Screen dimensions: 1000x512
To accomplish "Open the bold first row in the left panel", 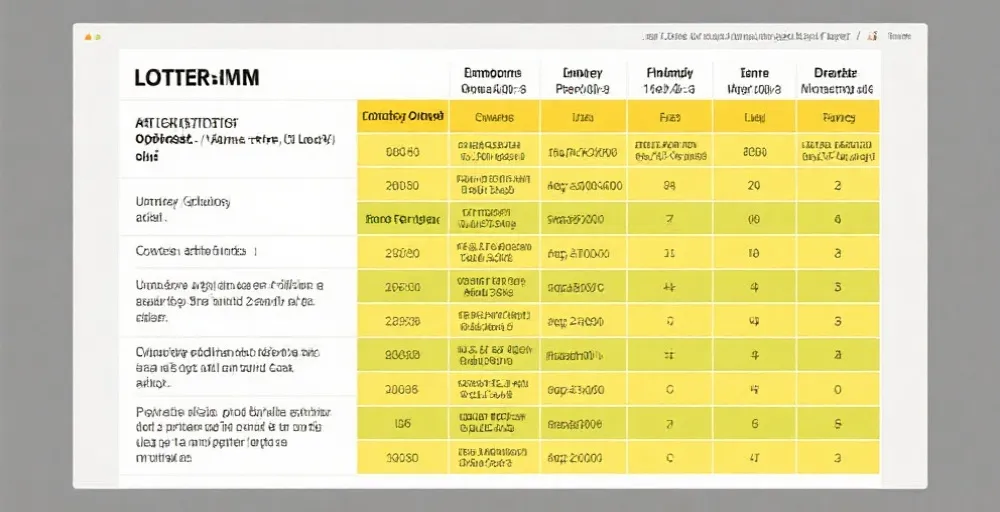I will (x=237, y=138).
